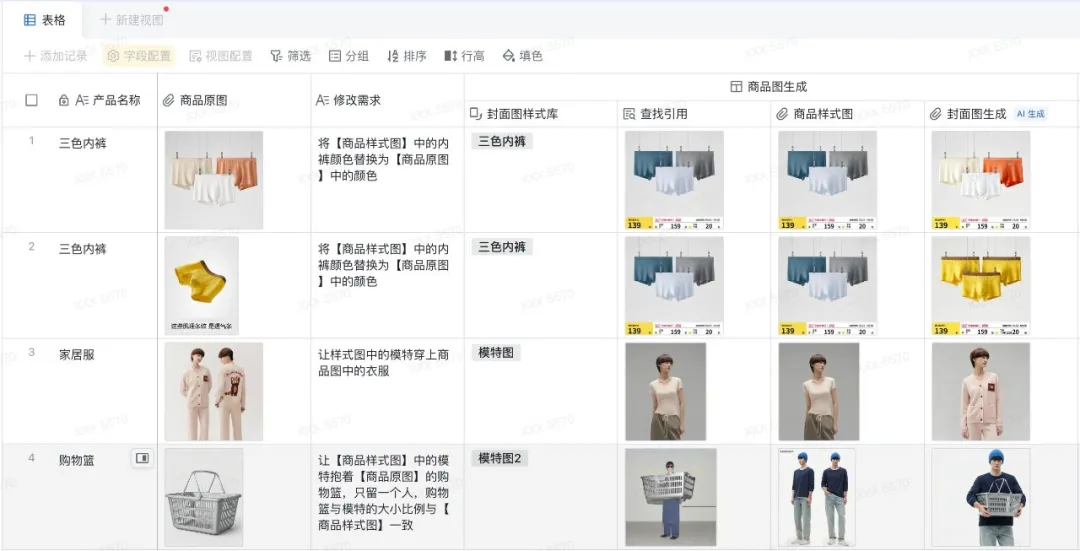This screenshot has width=1080, height=551.
Task: Open 家居服 封面图生成 pink cardigan result
Action: click(x=981, y=391)
